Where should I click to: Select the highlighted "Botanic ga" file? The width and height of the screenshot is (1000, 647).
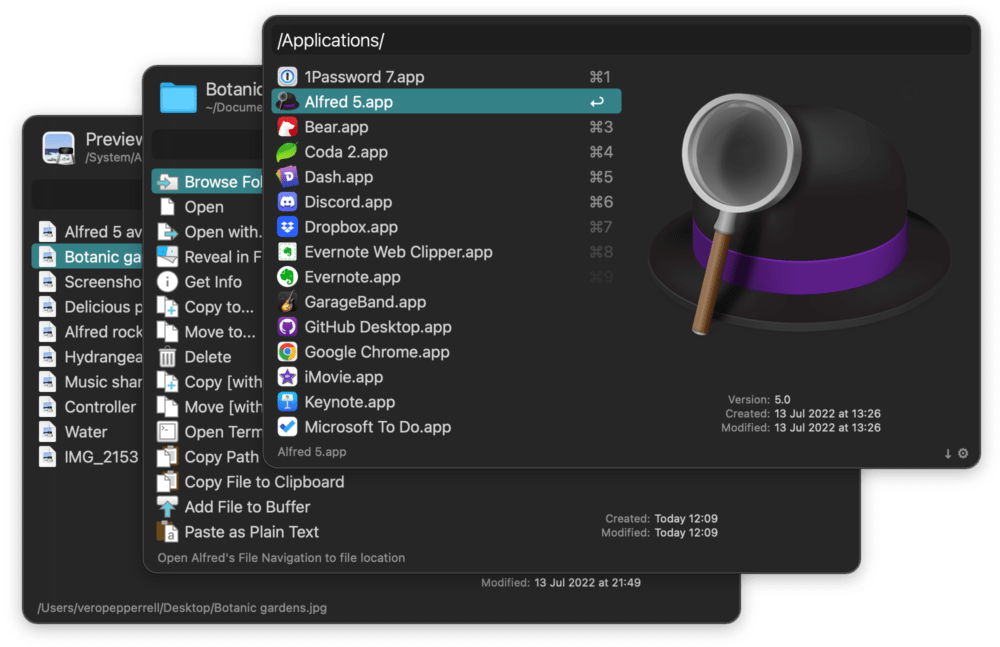pyautogui.click(x=87, y=257)
